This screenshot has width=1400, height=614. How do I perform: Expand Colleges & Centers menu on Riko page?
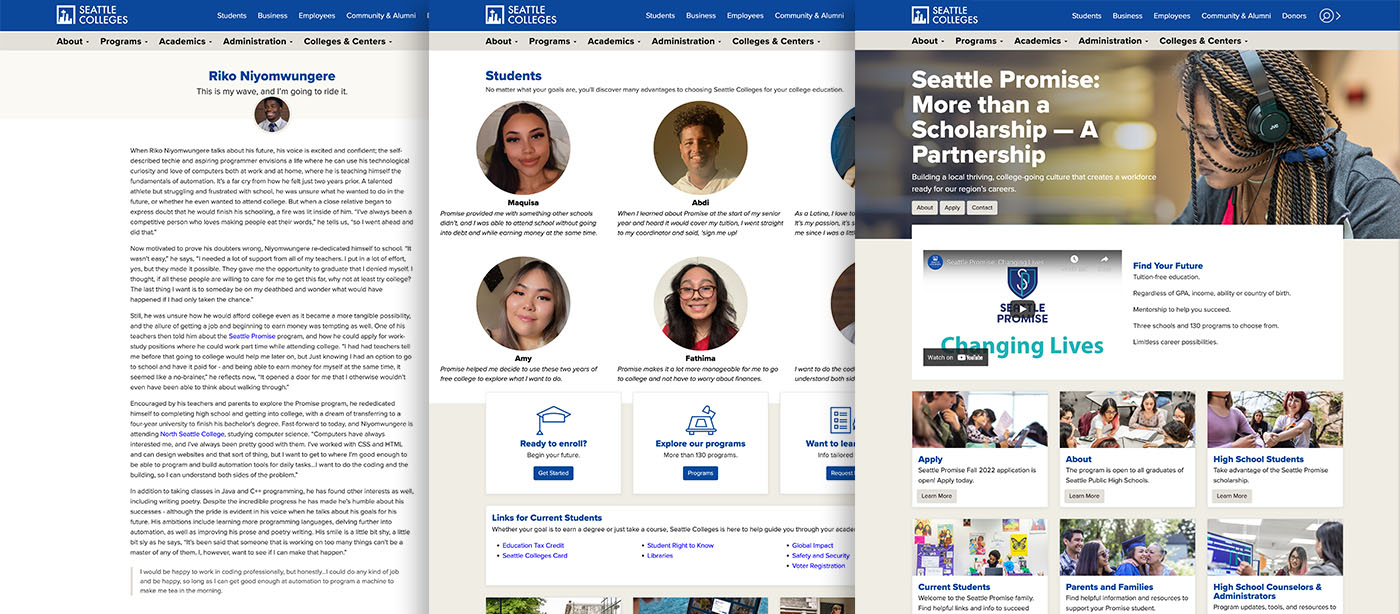(348, 41)
